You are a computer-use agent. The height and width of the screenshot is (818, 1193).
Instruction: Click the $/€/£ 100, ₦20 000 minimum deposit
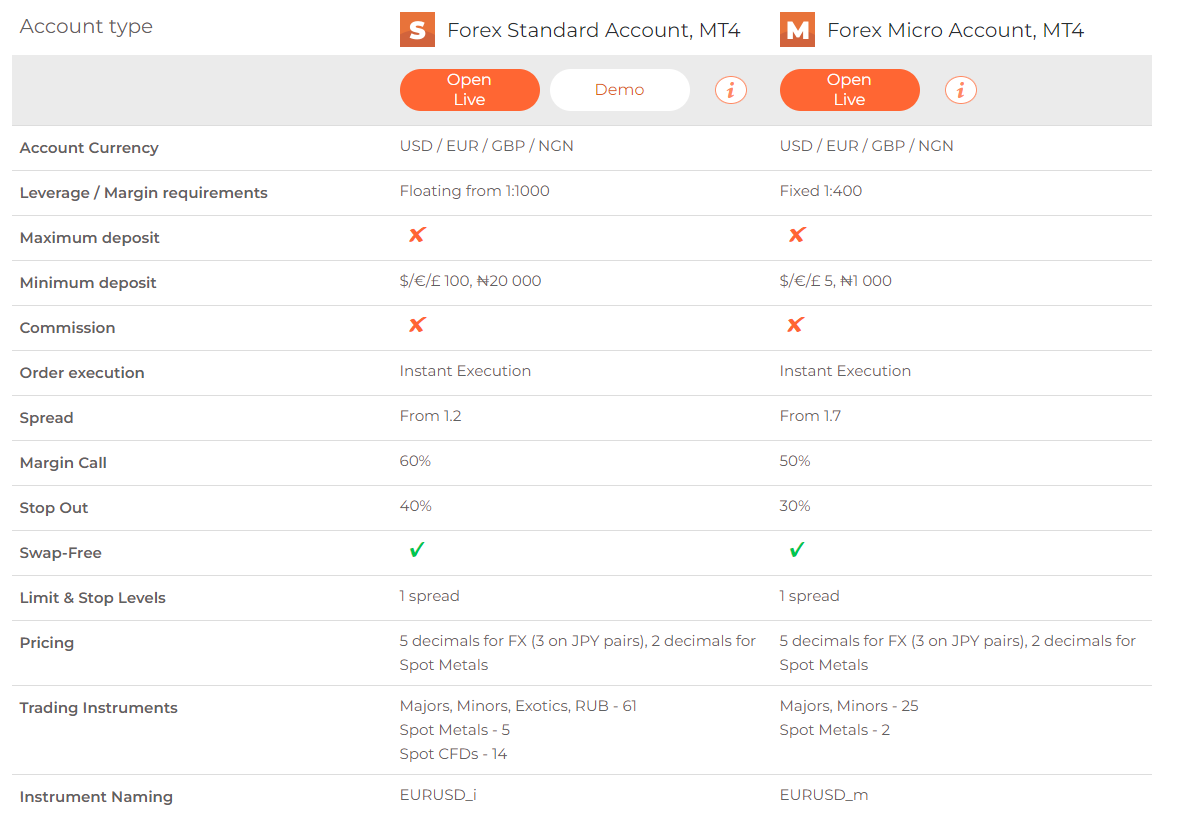click(x=470, y=281)
